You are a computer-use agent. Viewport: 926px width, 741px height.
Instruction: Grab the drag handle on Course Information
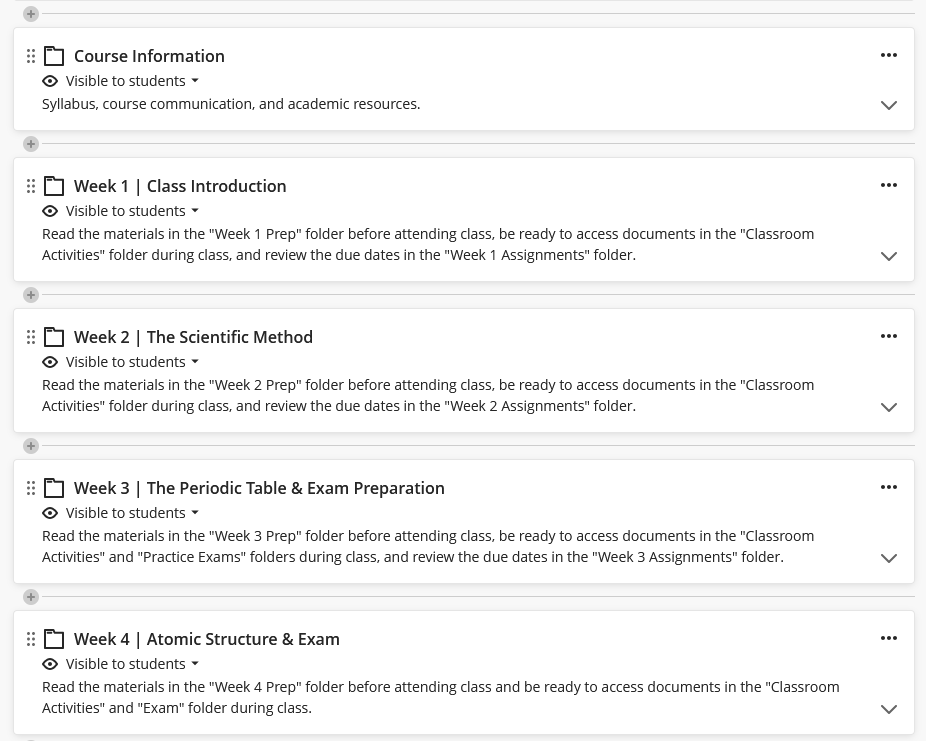tap(31, 56)
